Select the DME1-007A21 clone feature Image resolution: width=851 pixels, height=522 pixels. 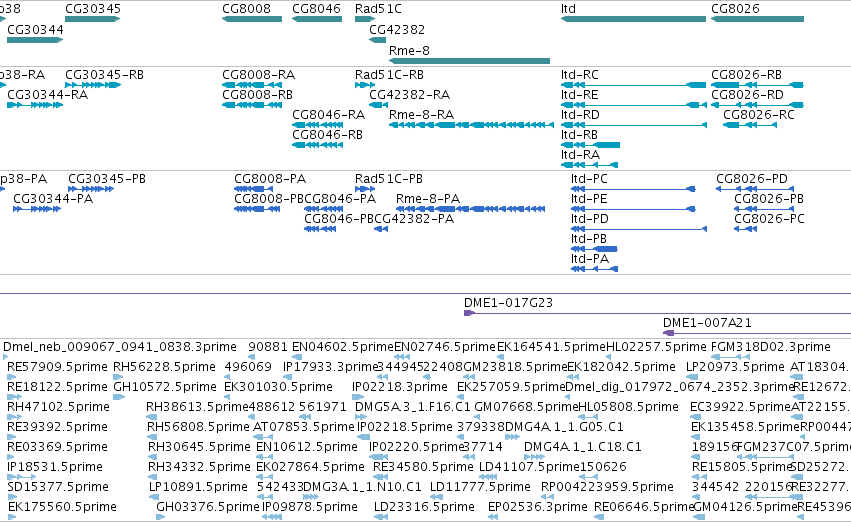[x=757, y=333]
